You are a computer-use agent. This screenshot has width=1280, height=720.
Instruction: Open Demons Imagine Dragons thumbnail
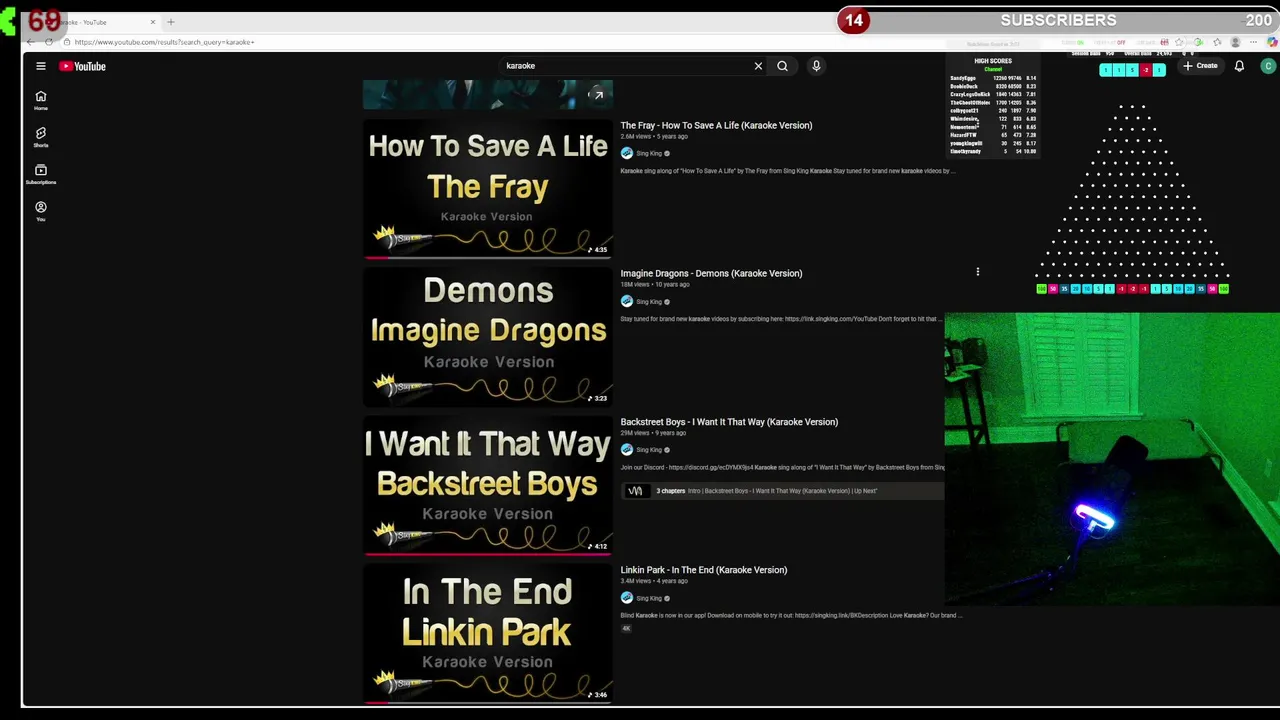coord(488,337)
